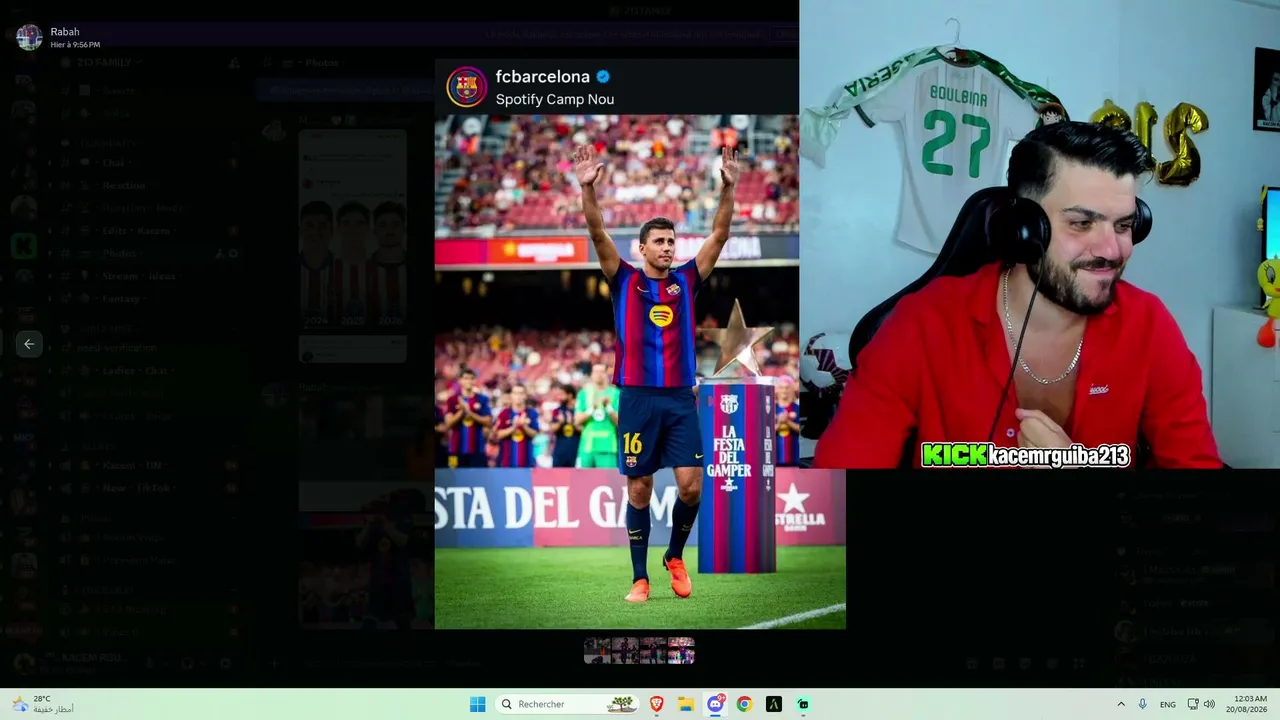
Task: Open Google Chrome from the taskbar
Action: 744,704
